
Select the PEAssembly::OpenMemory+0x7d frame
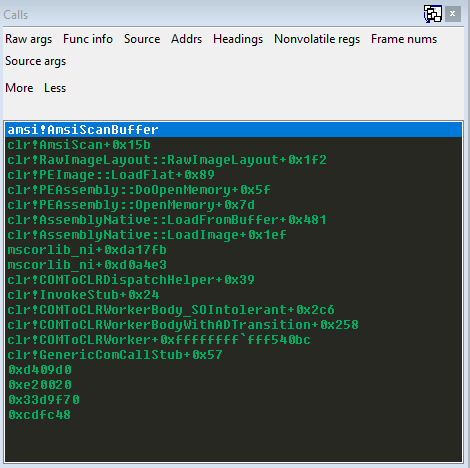click(x=234, y=205)
